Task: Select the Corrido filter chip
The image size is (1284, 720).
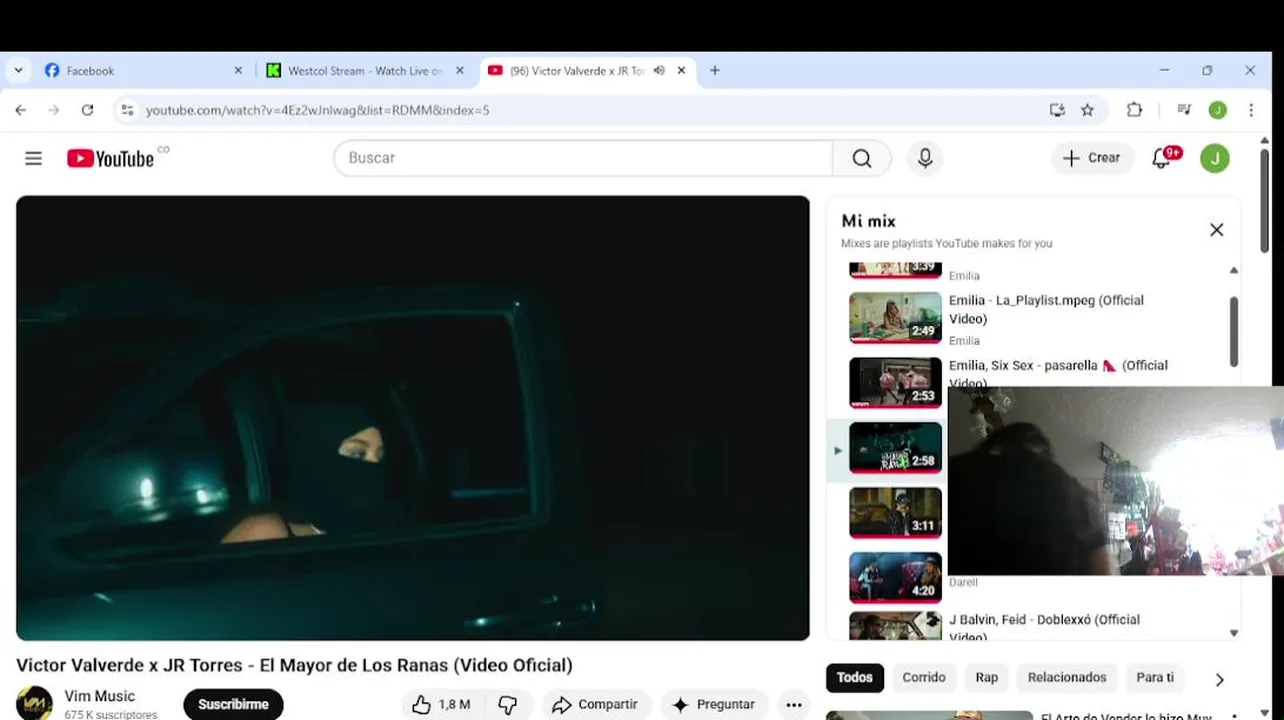Action: 924,678
